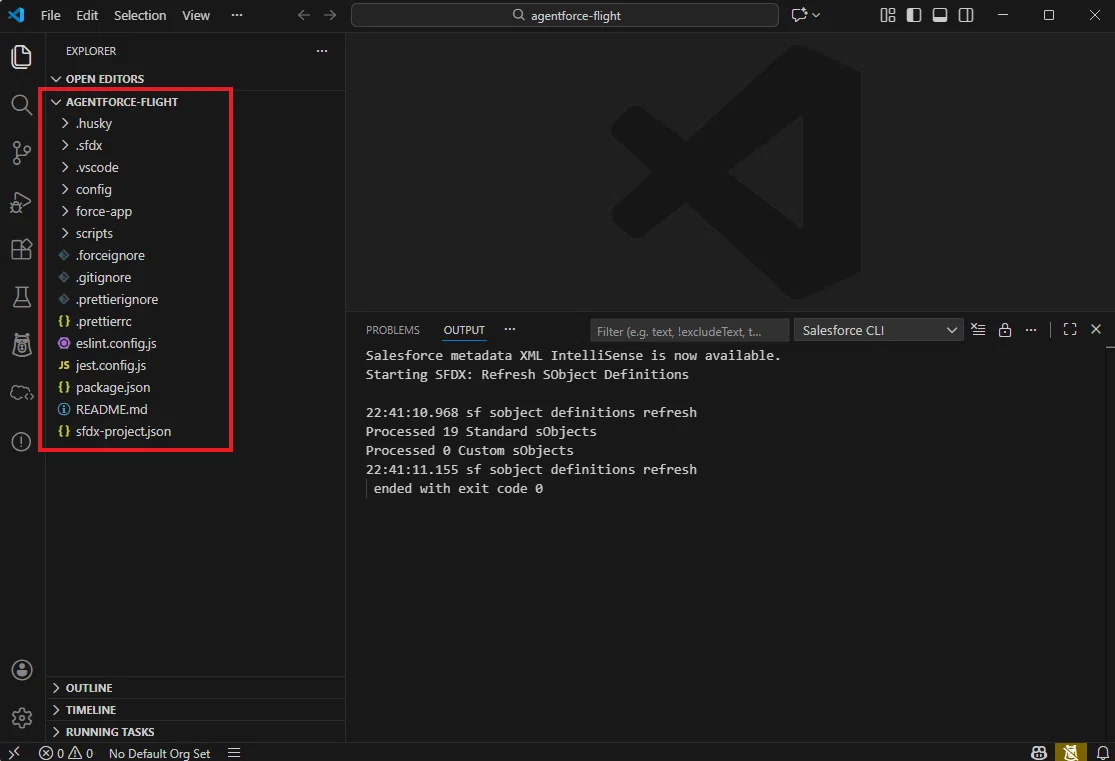Open the Salesforce CLI output channel dropdown
1115x761 pixels.
tap(878, 330)
